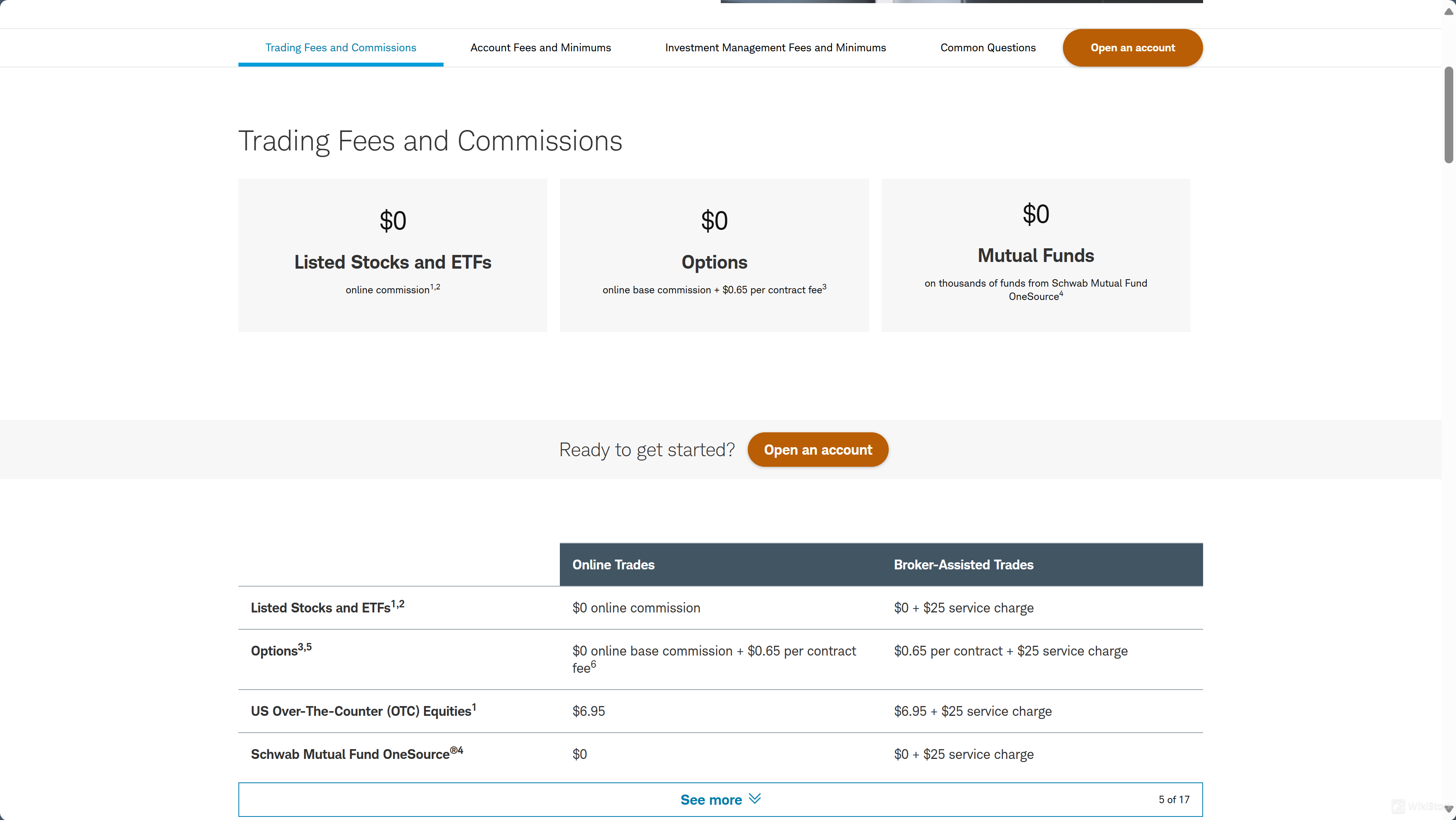
Task: Click the scrollbar down arrow
Action: pos(1449,809)
